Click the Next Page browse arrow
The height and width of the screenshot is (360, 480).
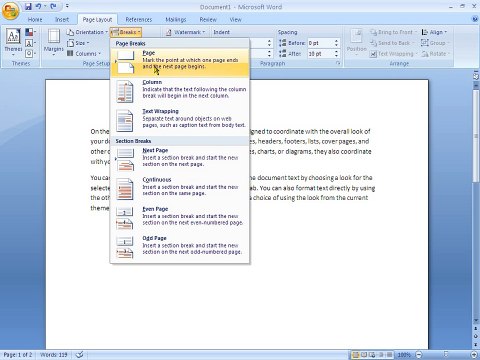point(476,345)
